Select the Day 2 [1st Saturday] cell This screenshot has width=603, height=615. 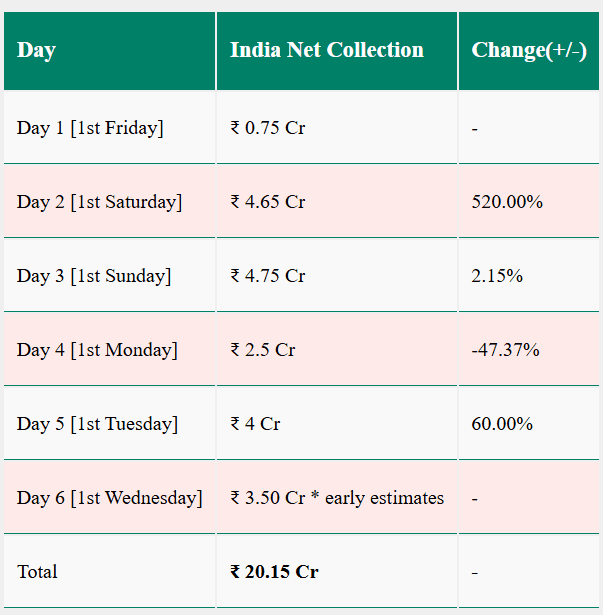pos(99,202)
